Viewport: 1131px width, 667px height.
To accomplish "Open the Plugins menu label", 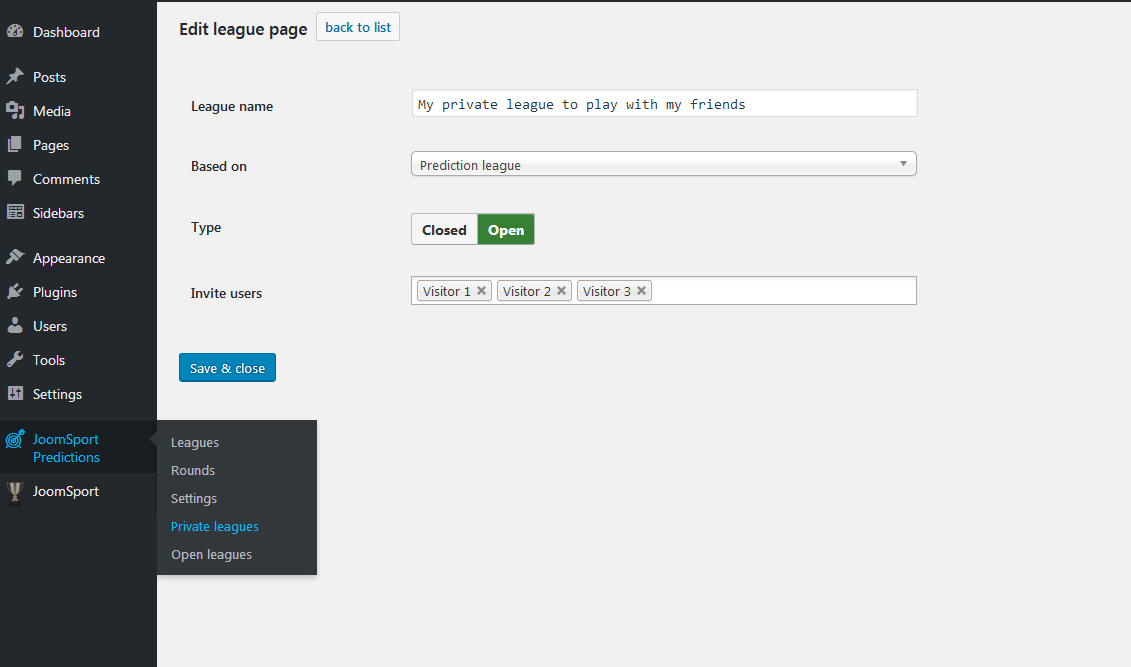I will (55, 292).
